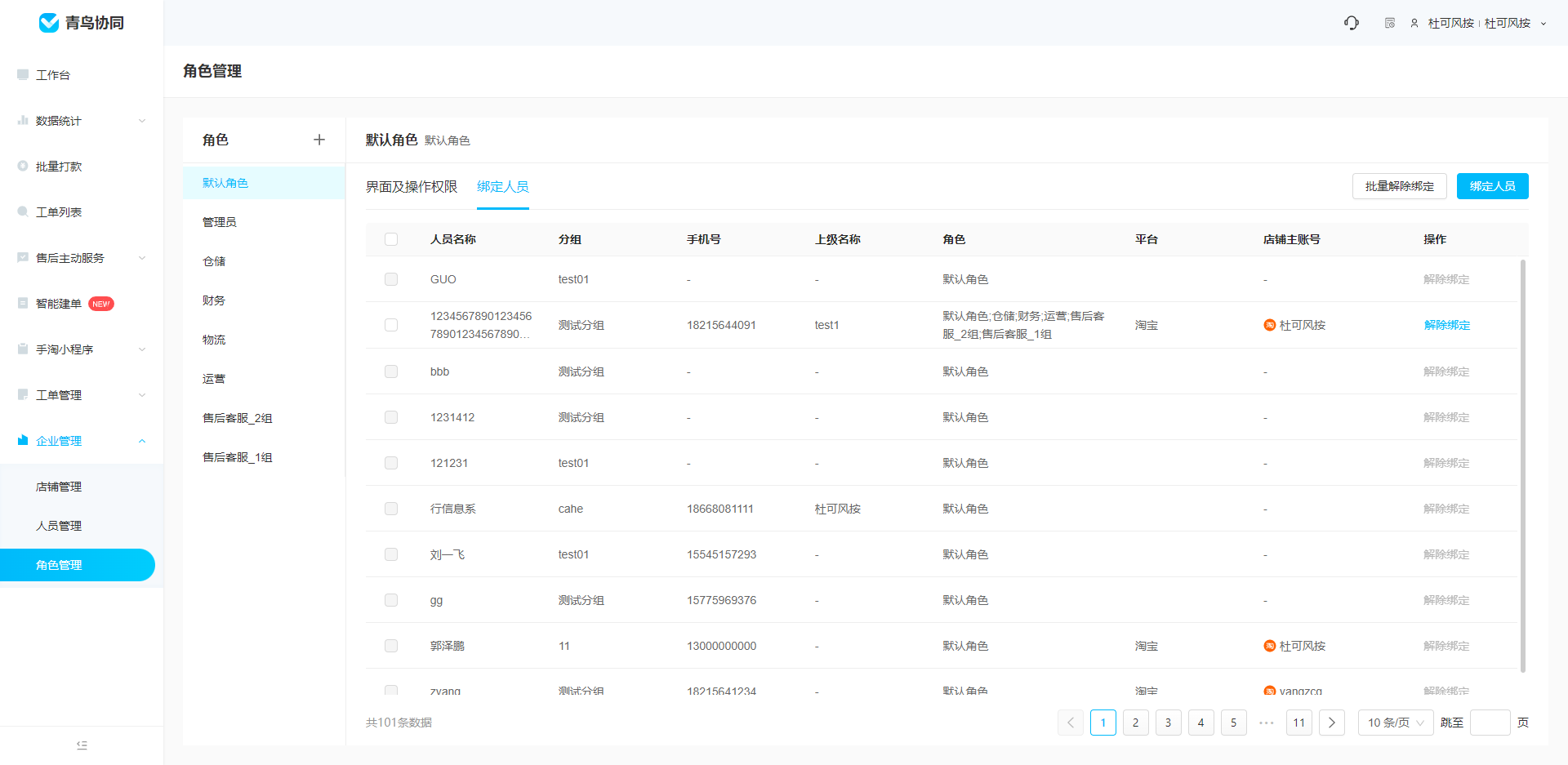Check the 郭泽鹏 row checkbox
Screen dimensions: 1568x765
point(391,646)
